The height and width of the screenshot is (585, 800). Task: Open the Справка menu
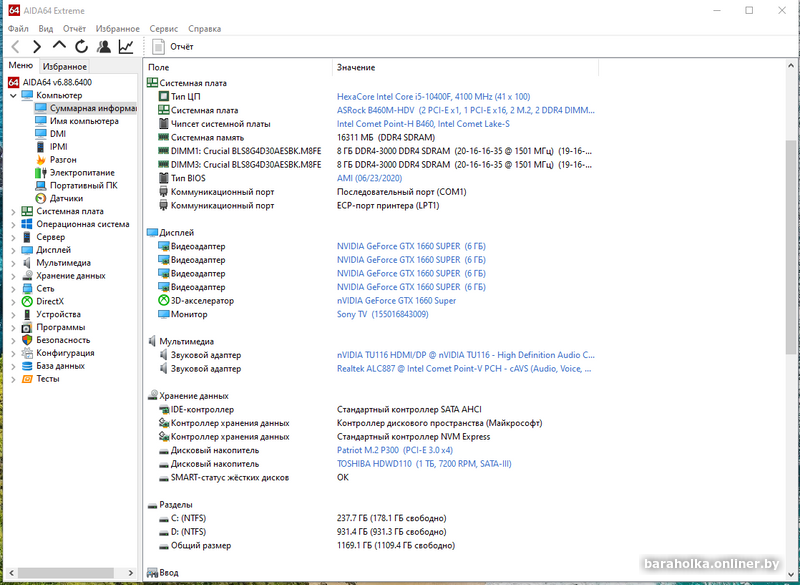click(x=205, y=29)
